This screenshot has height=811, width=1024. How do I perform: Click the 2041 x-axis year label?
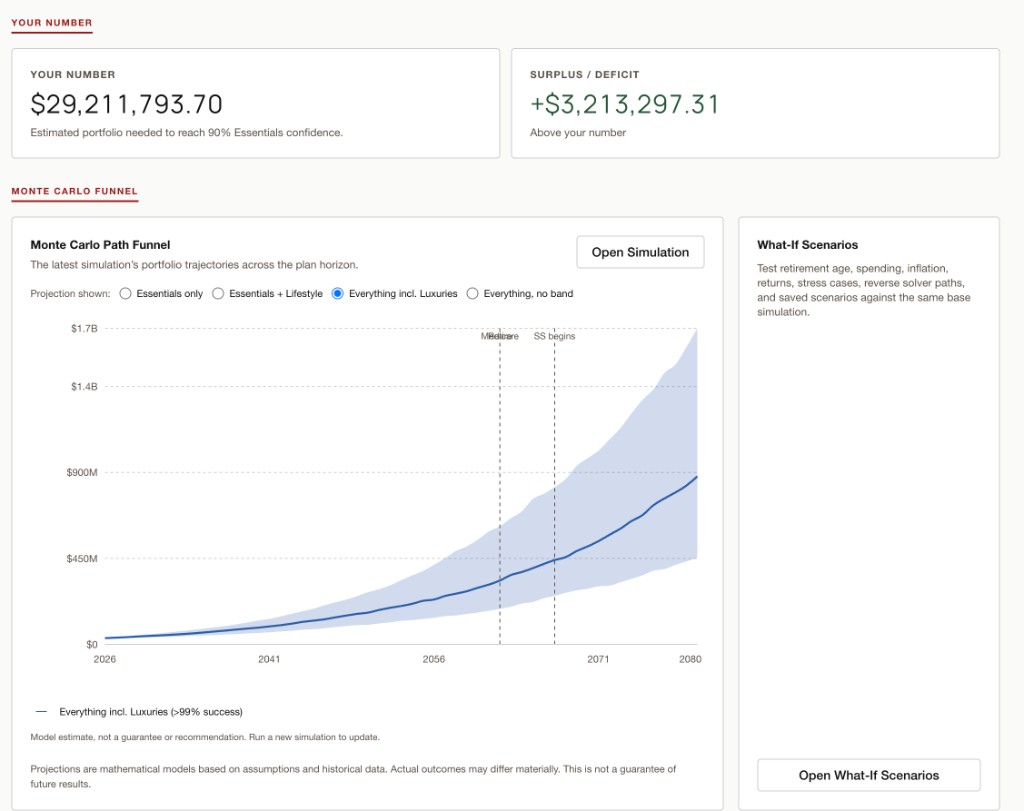[269, 659]
